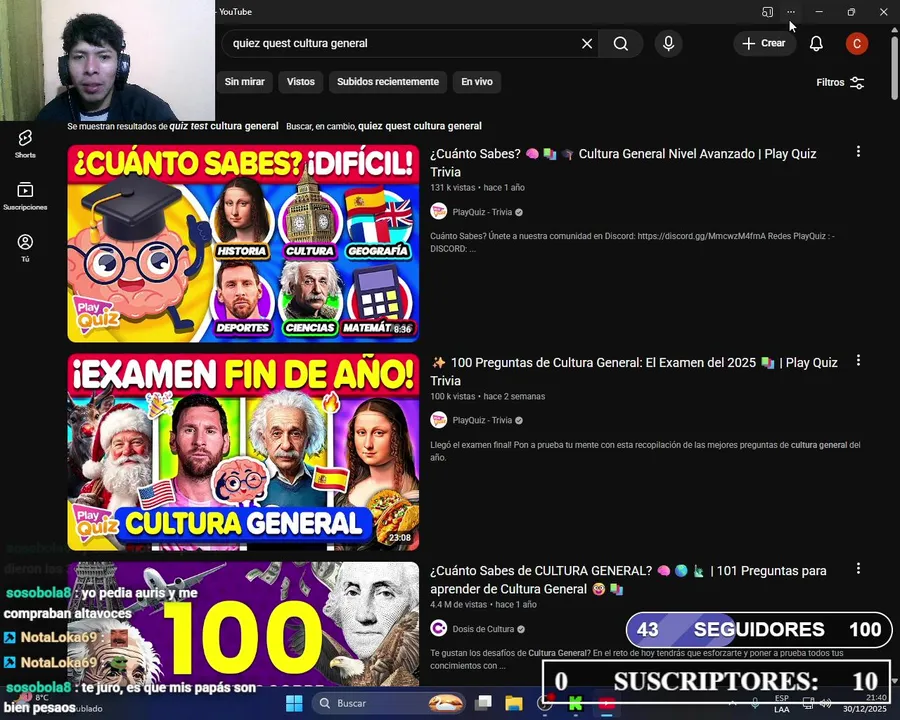Open title 100 Preguntas El Examen del 2025
900x720 pixels.
tap(634, 371)
